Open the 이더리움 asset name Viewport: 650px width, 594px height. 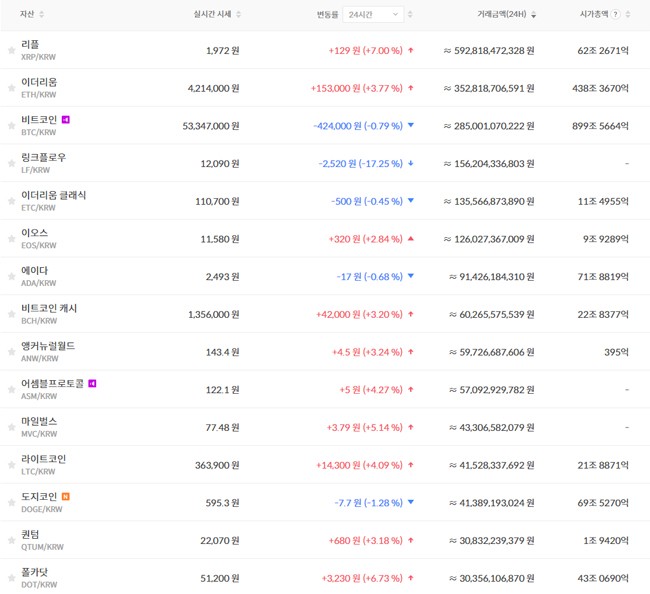point(39,82)
